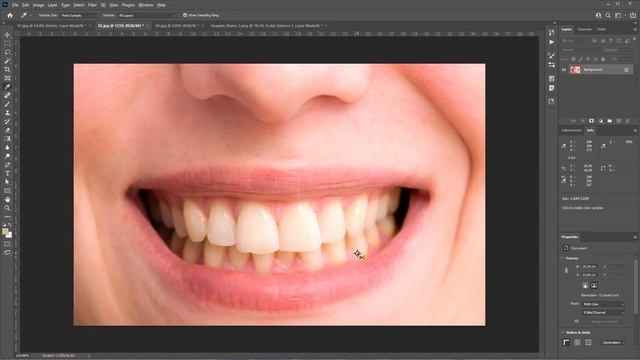The width and height of the screenshot is (640, 360).
Task: Create a new fill or adjustment layer
Action: tap(601, 121)
